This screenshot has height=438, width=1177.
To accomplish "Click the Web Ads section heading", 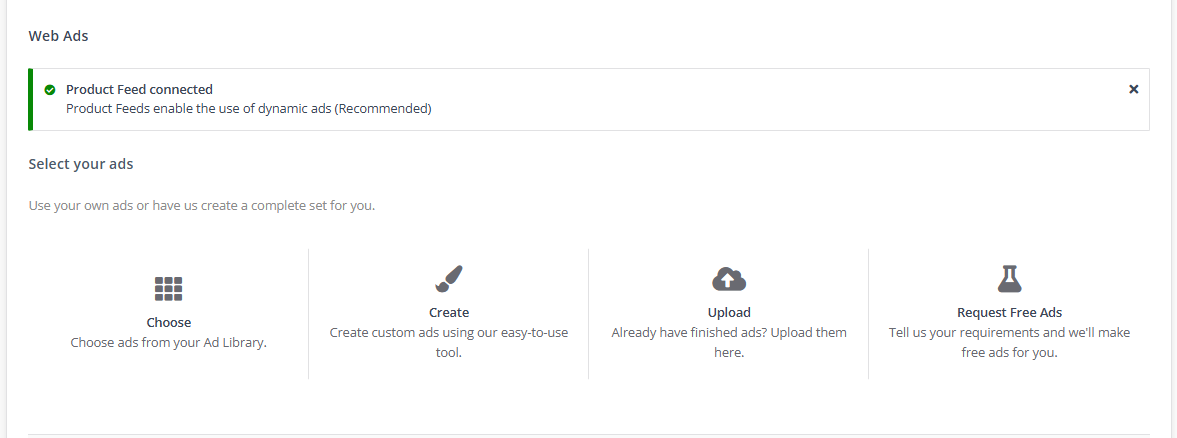I will [58, 36].
